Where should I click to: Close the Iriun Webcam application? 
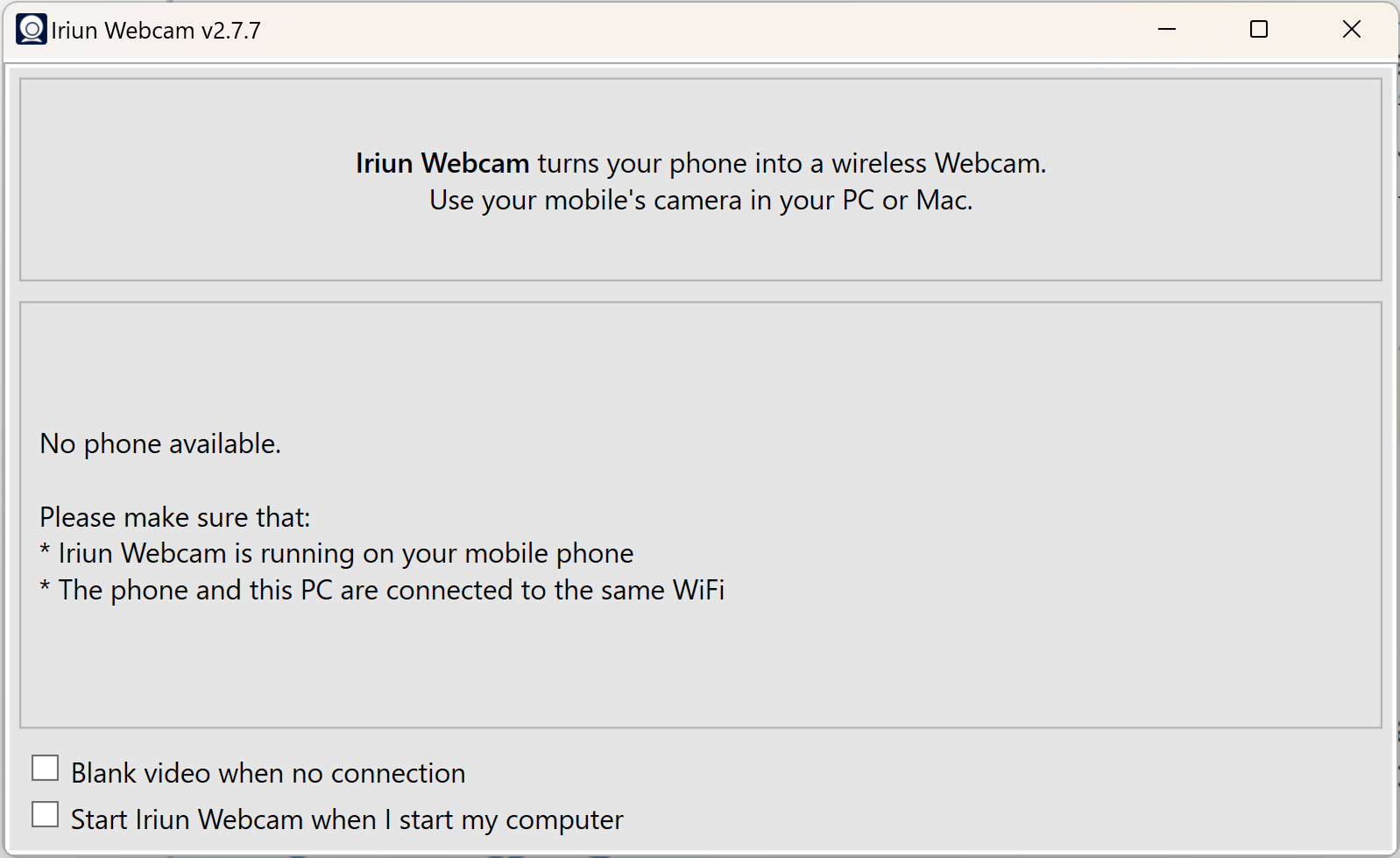click(1352, 29)
